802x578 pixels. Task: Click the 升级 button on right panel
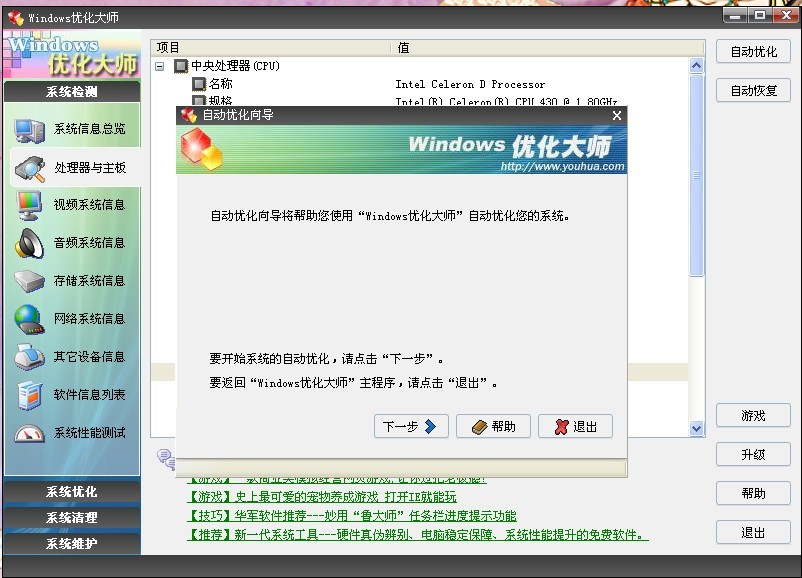tap(753, 454)
